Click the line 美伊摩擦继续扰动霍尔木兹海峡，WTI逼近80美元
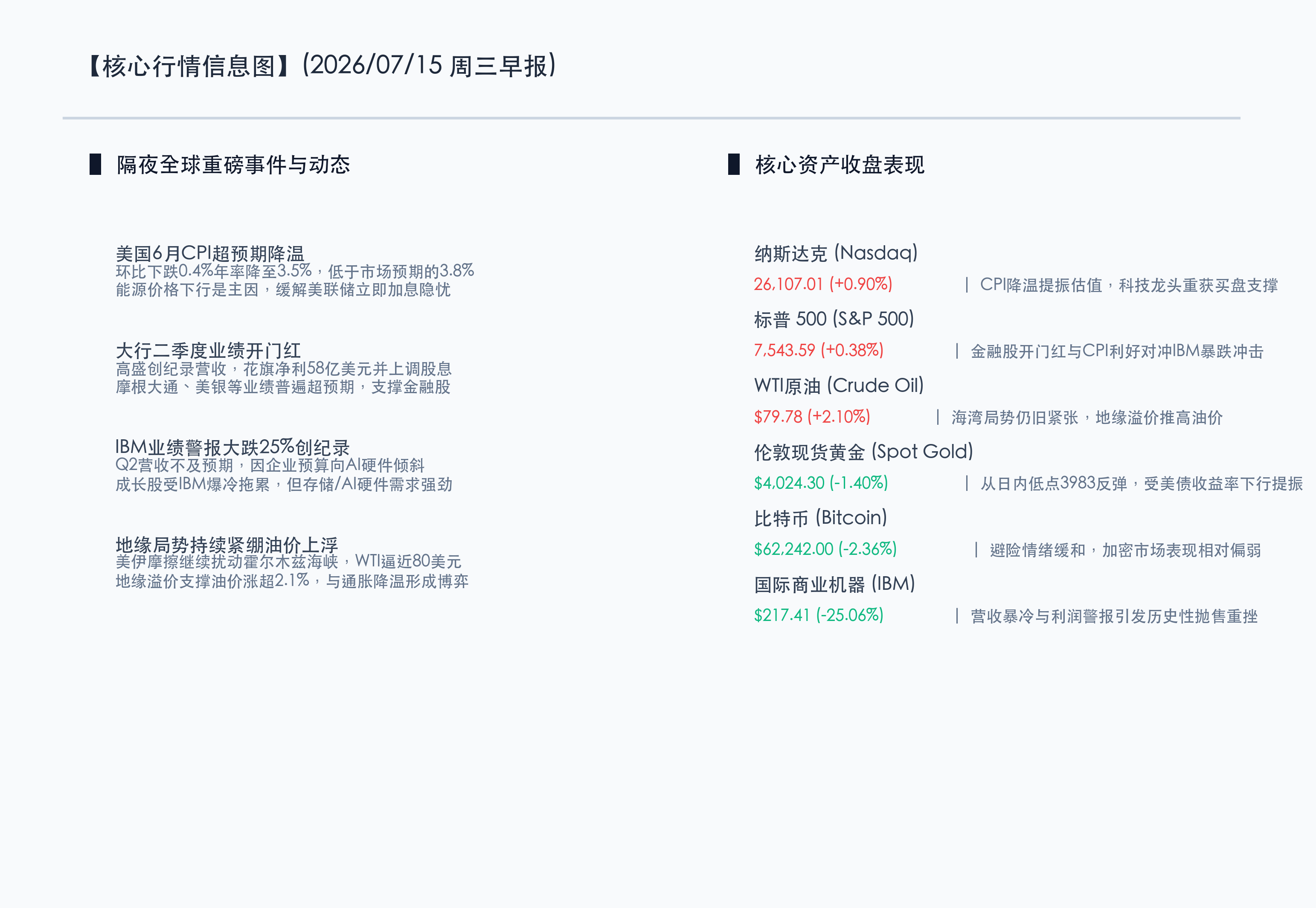 point(288,562)
